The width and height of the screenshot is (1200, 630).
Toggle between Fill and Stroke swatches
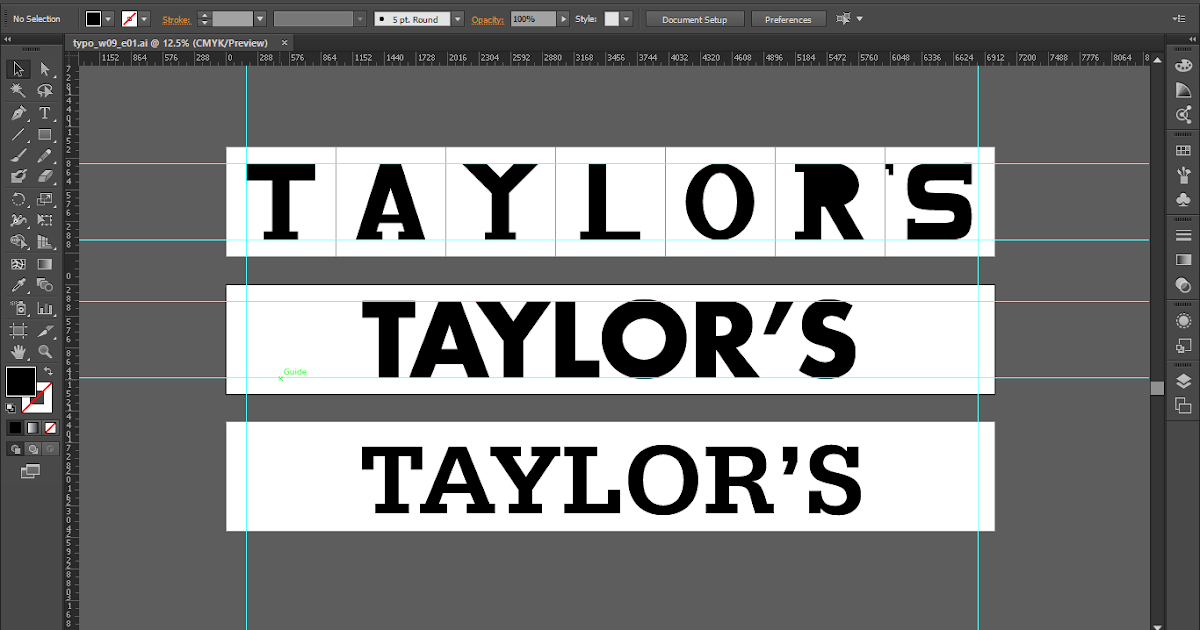coord(47,369)
